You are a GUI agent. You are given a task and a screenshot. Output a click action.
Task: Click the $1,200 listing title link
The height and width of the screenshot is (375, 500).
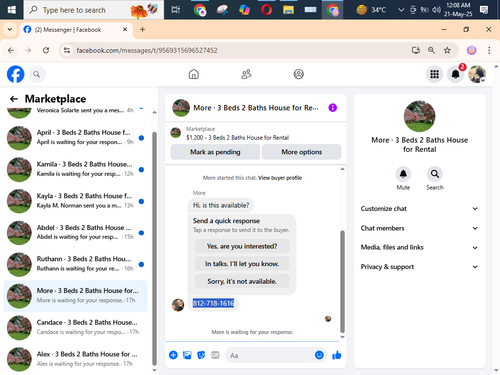point(237,138)
